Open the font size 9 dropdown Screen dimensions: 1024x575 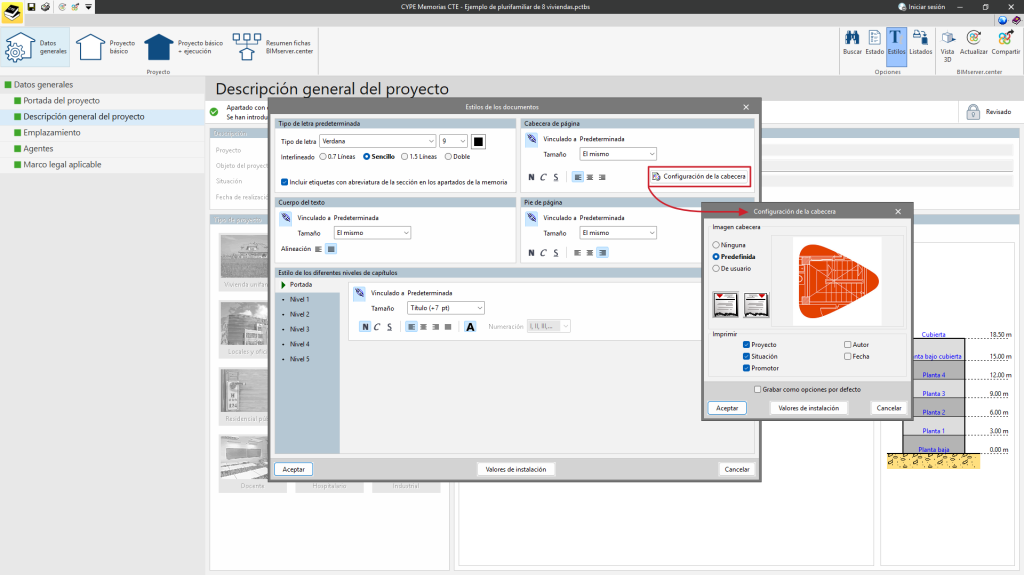[x=453, y=141]
